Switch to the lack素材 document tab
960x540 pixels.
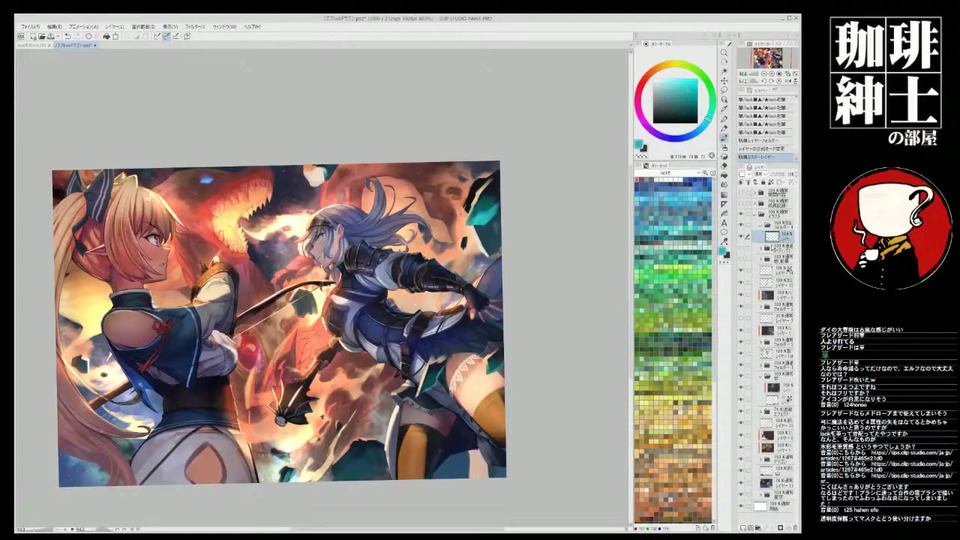coord(32,45)
